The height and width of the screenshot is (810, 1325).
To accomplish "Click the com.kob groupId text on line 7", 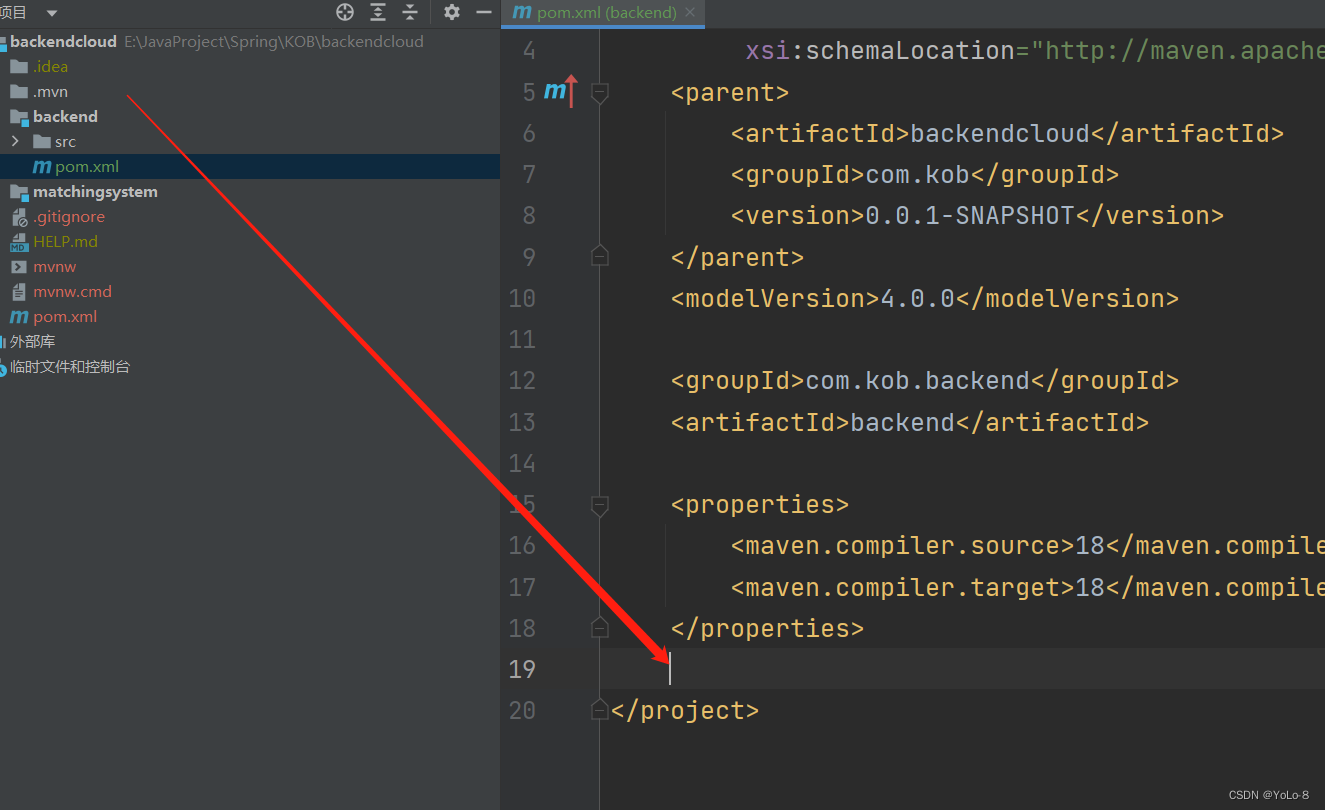I will (x=918, y=175).
